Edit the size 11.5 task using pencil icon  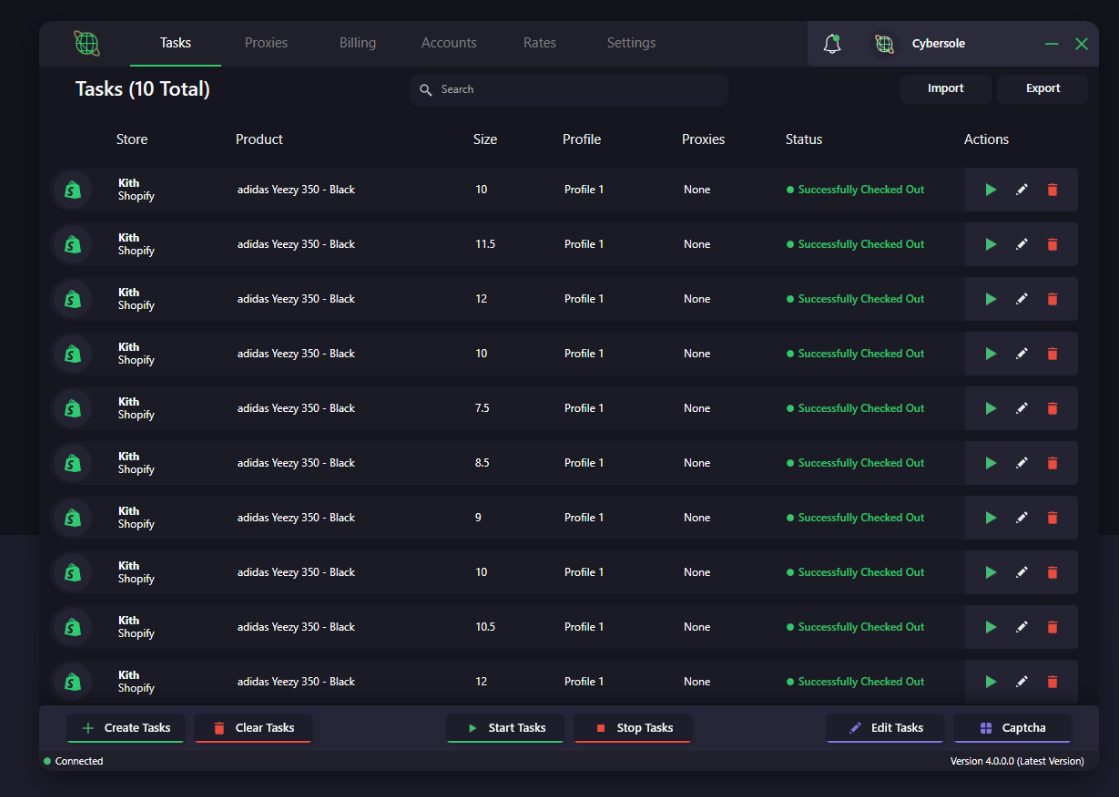[x=1022, y=244]
